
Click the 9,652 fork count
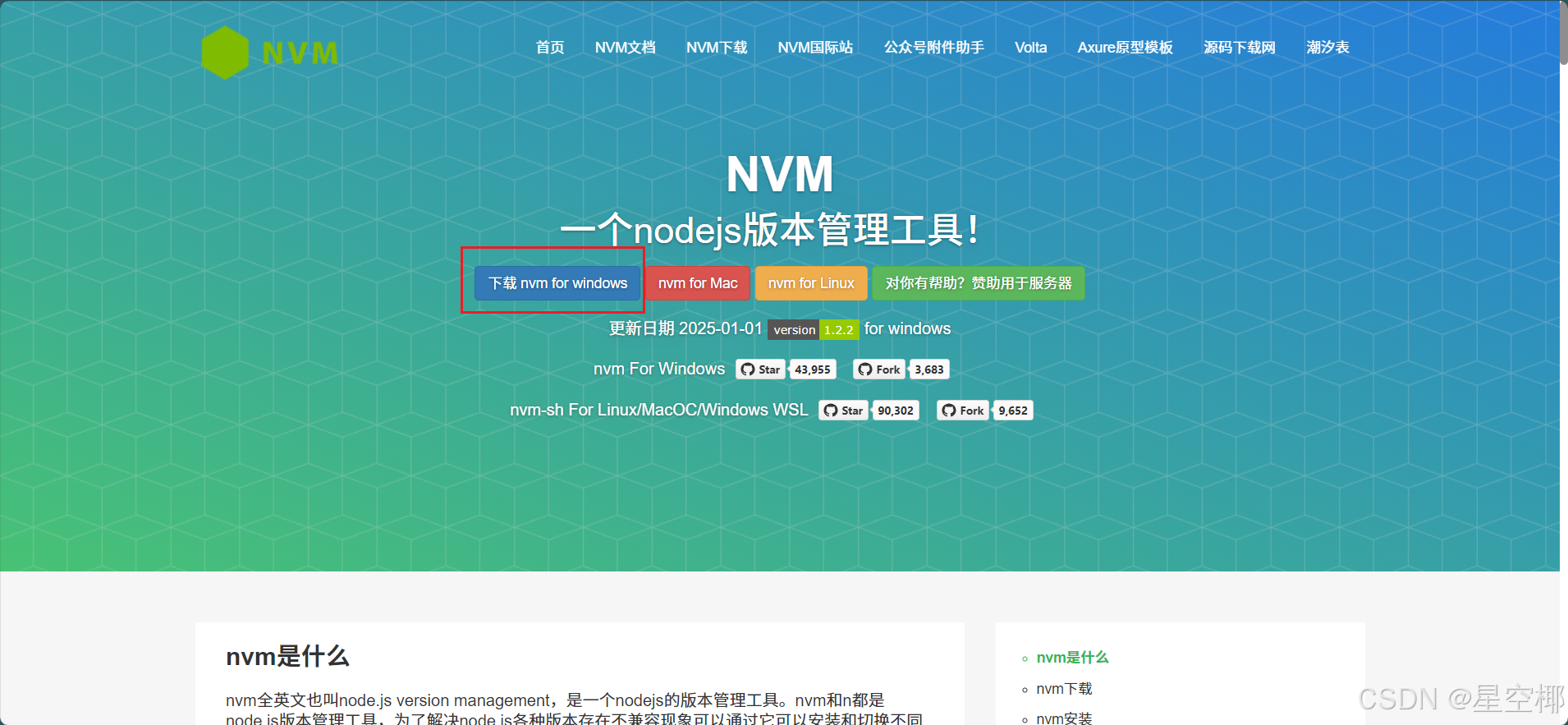[x=1013, y=411]
